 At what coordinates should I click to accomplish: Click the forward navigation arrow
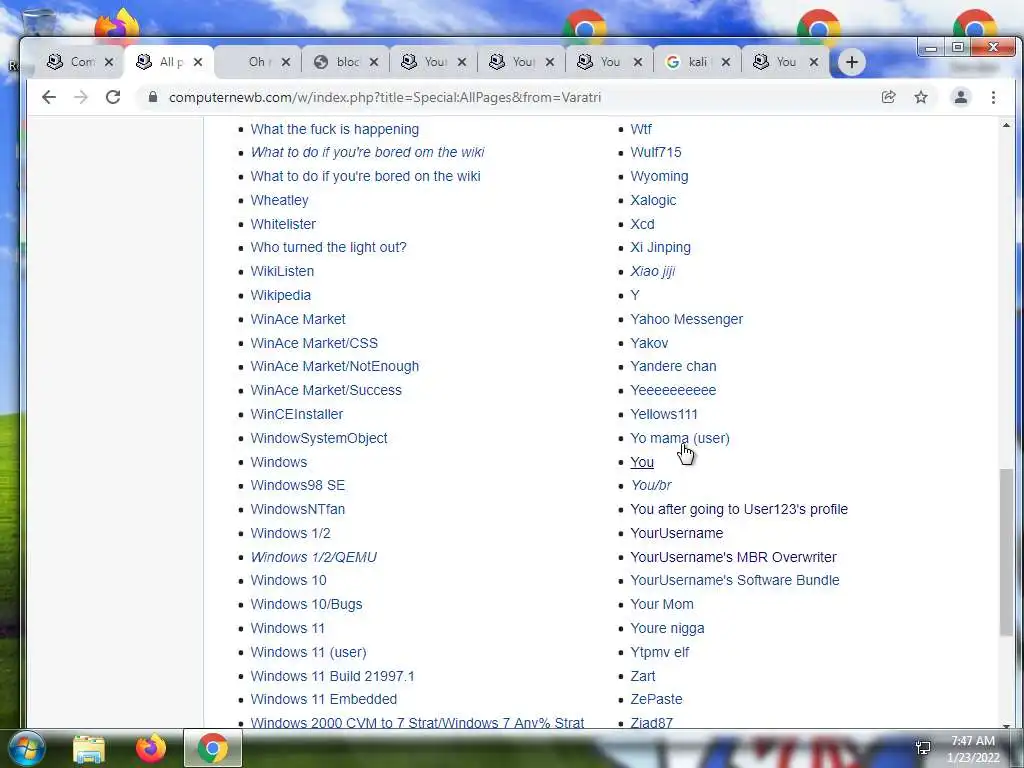coord(81,97)
